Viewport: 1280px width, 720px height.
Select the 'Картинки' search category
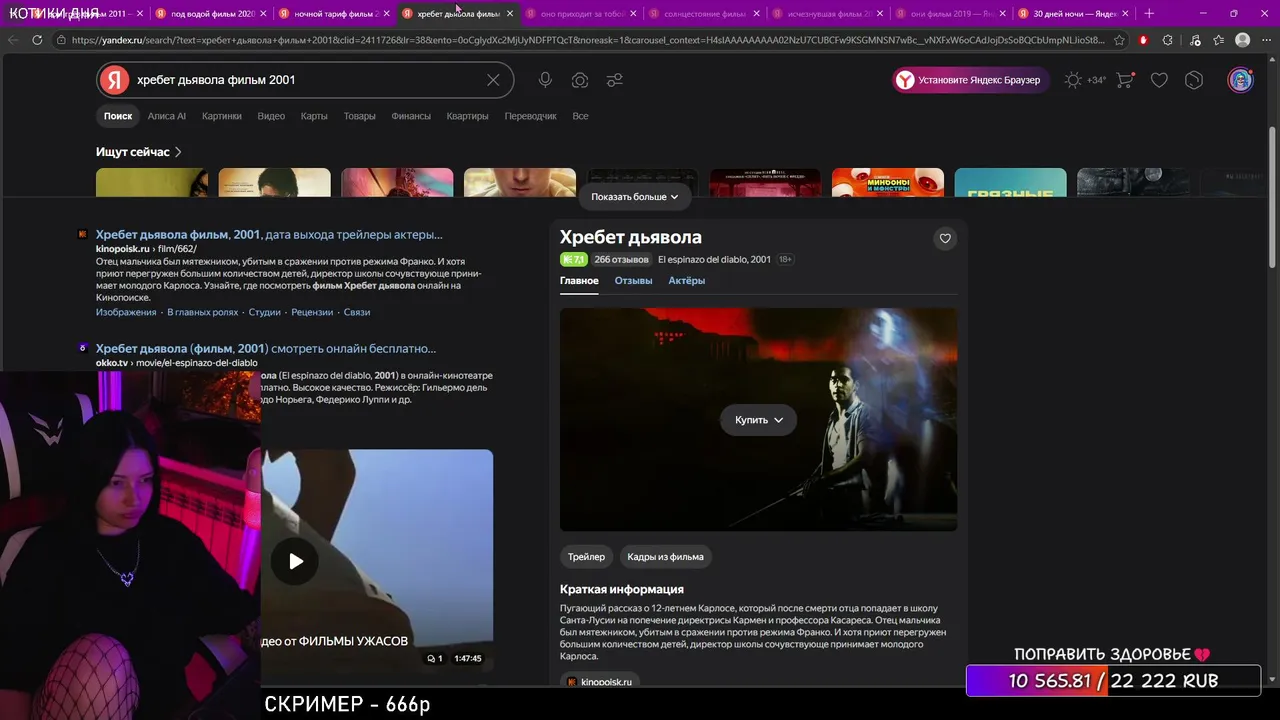click(222, 116)
